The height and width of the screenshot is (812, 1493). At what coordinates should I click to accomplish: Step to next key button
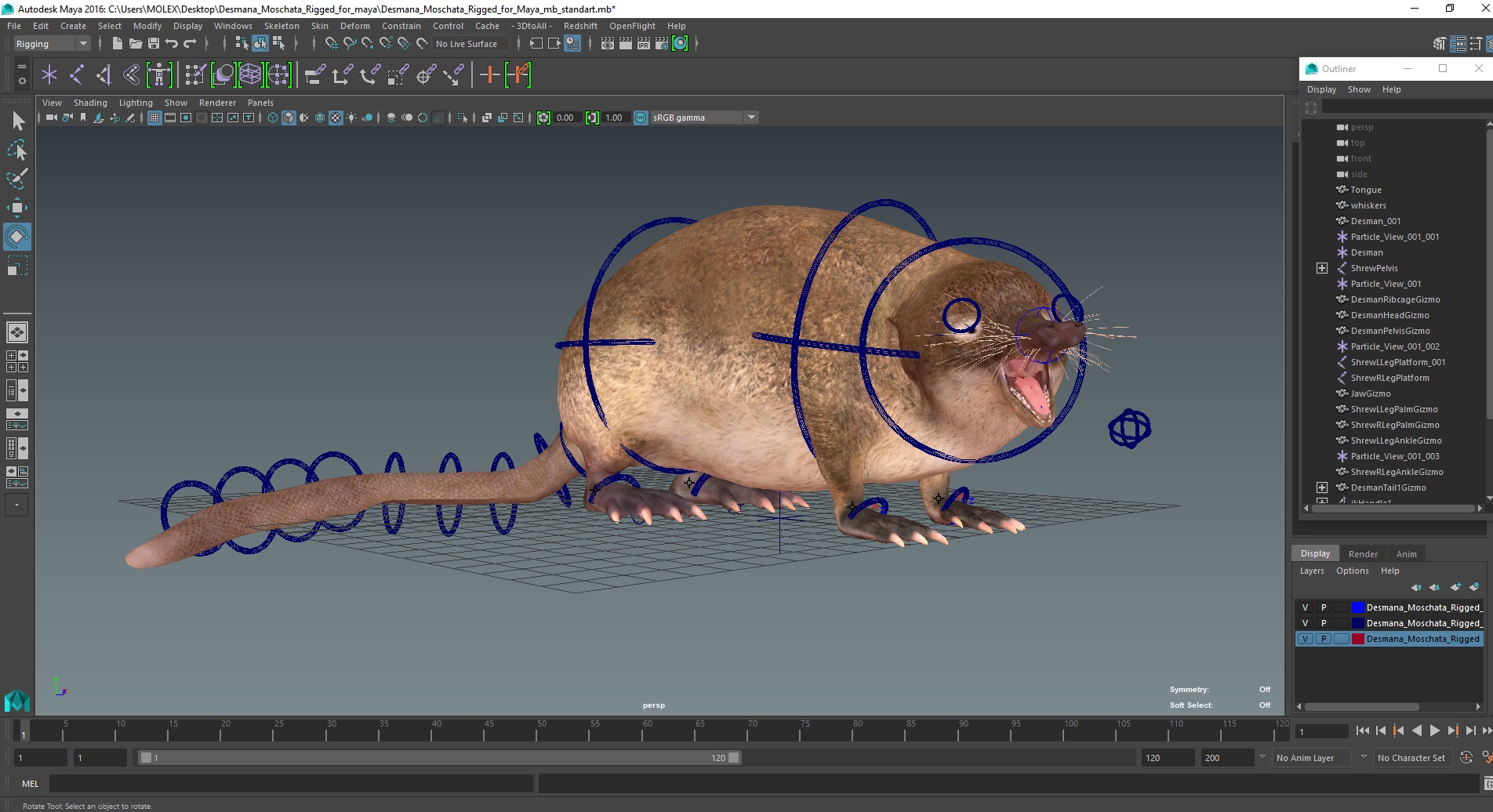pos(1452,730)
